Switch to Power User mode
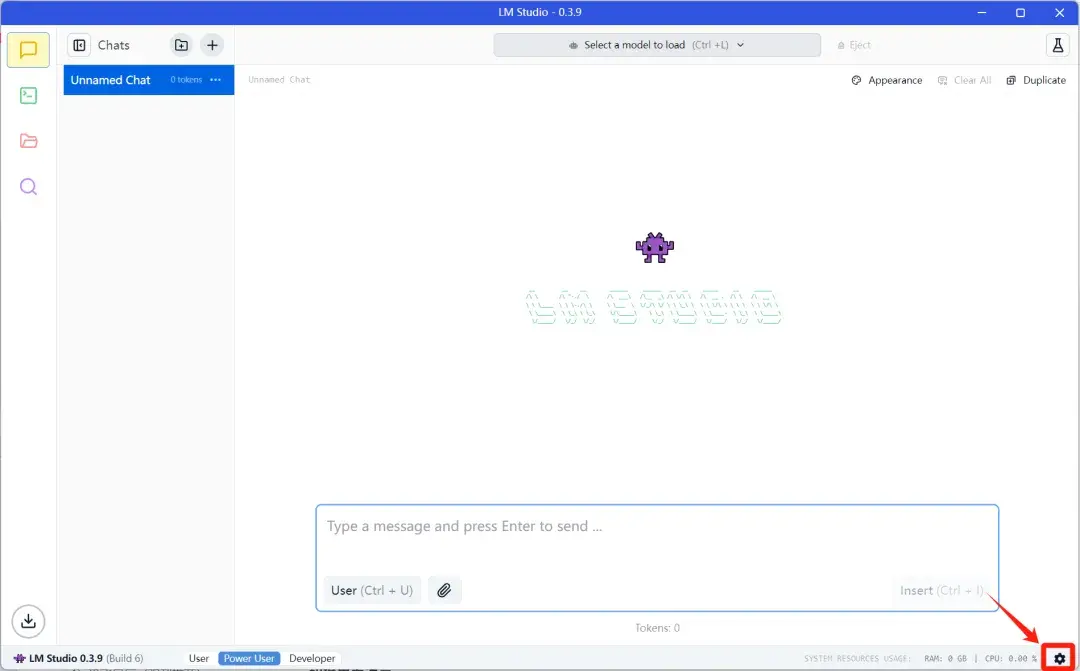 (249, 659)
